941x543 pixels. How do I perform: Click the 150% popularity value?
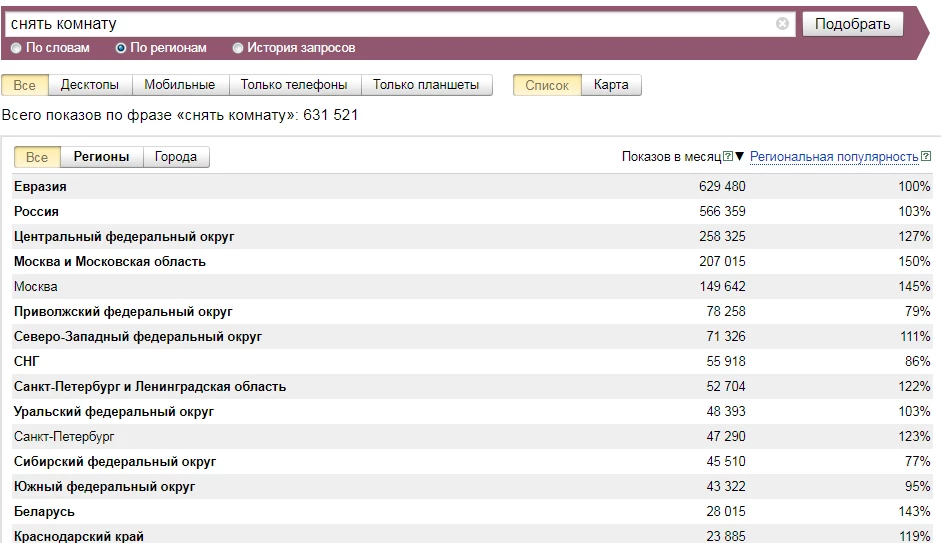(914, 262)
